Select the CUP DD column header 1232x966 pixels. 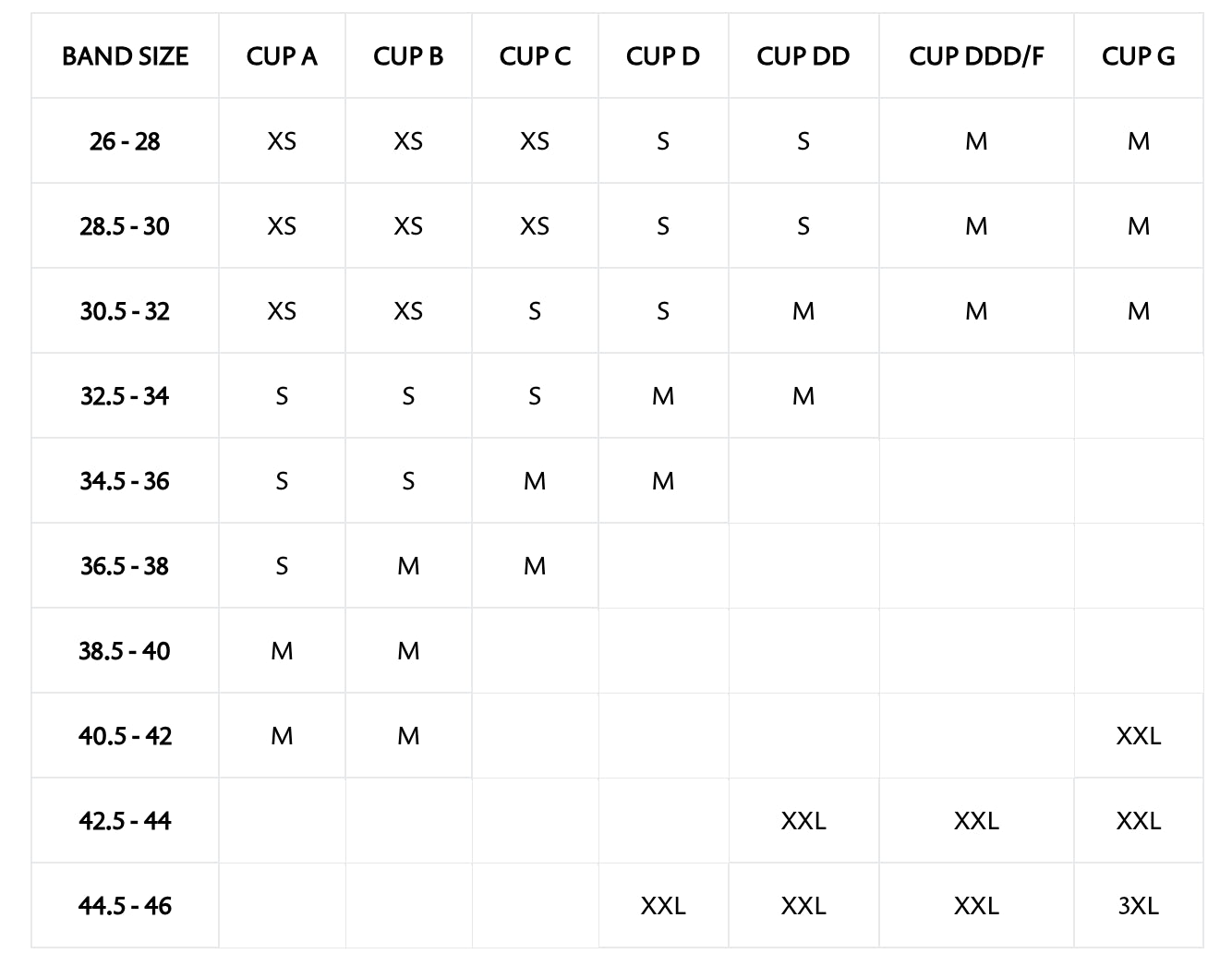click(803, 56)
